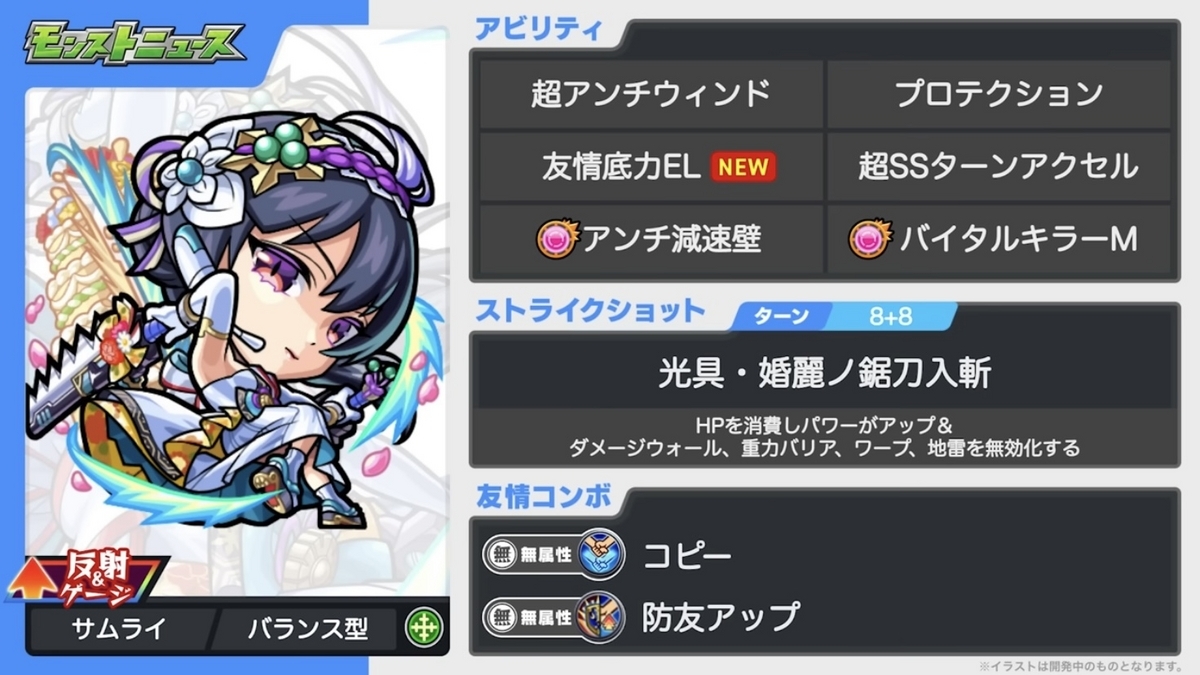Click the 無属性 badge next to 防友アップ
The height and width of the screenshot is (675, 1200).
point(531,615)
